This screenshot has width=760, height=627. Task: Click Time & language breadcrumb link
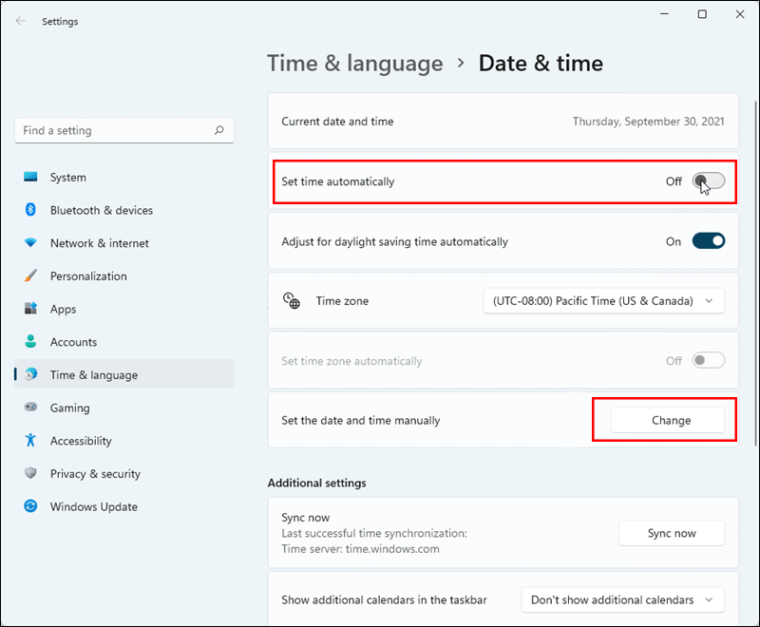pyautogui.click(x=355, y=63)
